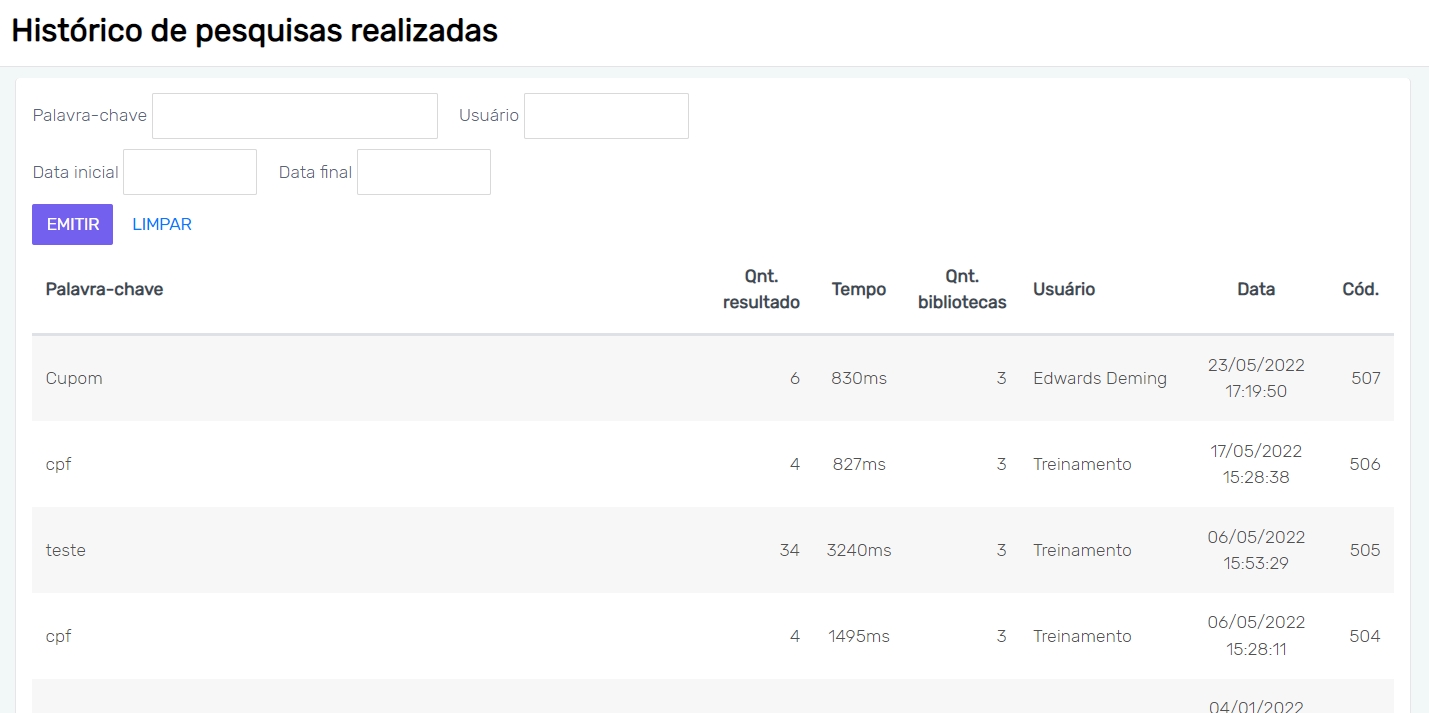Click the Qnt. resultado column header

click(x=761, y=289)
